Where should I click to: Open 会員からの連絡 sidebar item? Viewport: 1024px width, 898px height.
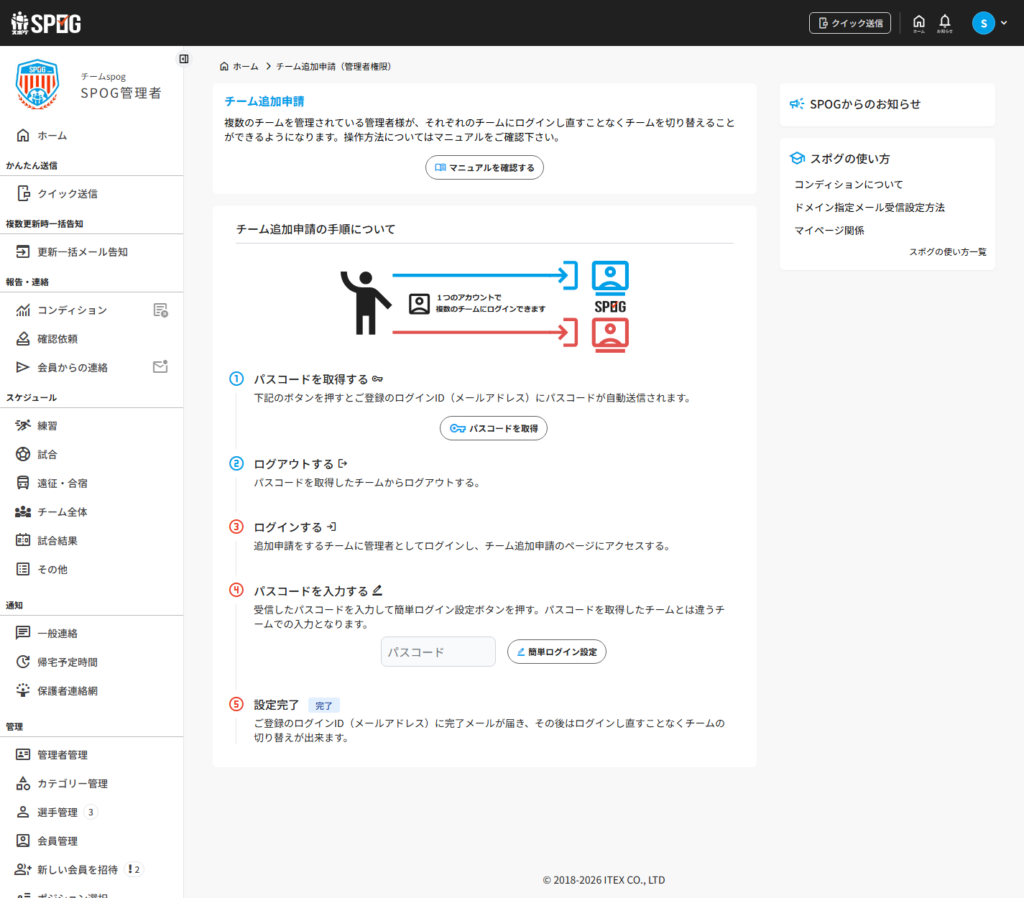72,367
